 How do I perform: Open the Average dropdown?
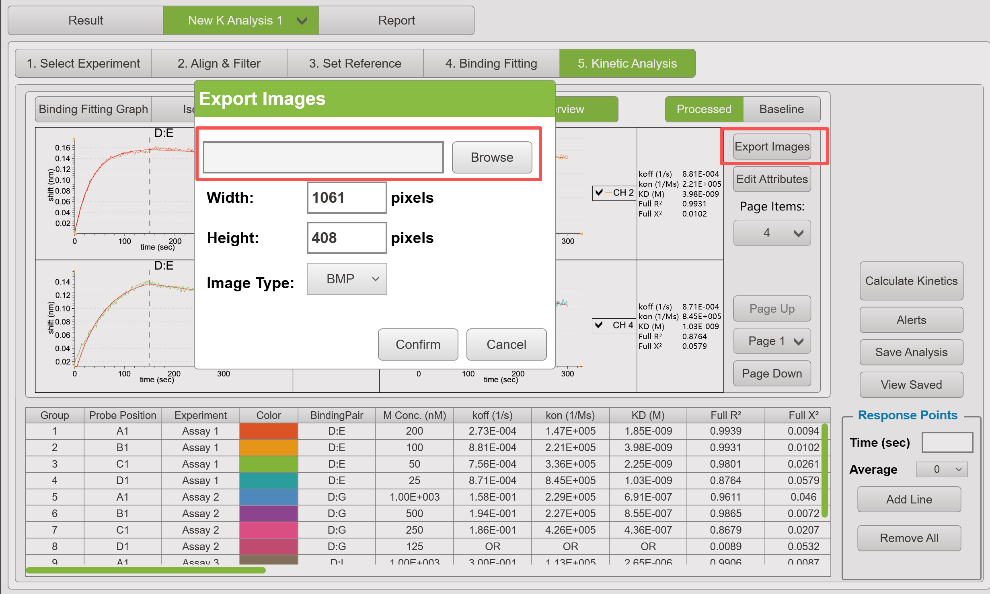tap(941, 469)
